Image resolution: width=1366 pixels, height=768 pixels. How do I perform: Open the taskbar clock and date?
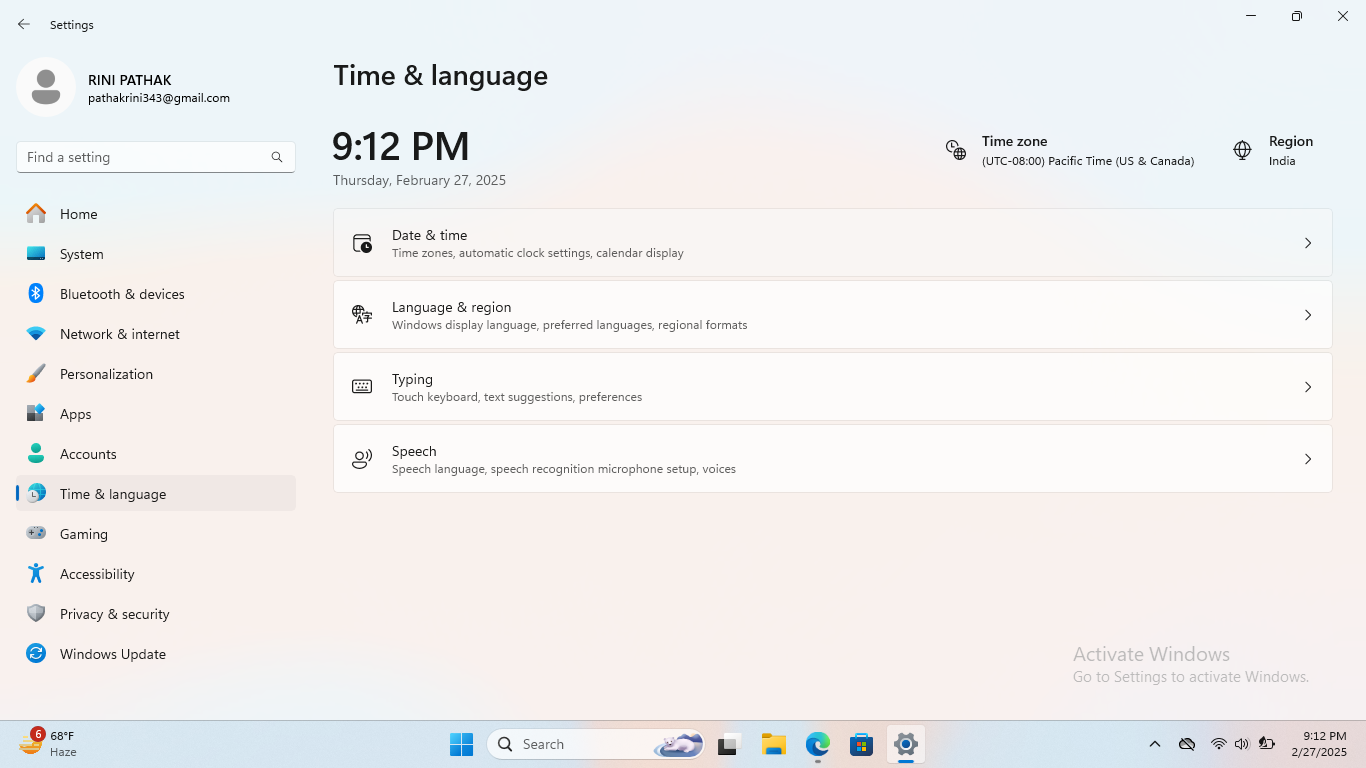point(1319,744)
